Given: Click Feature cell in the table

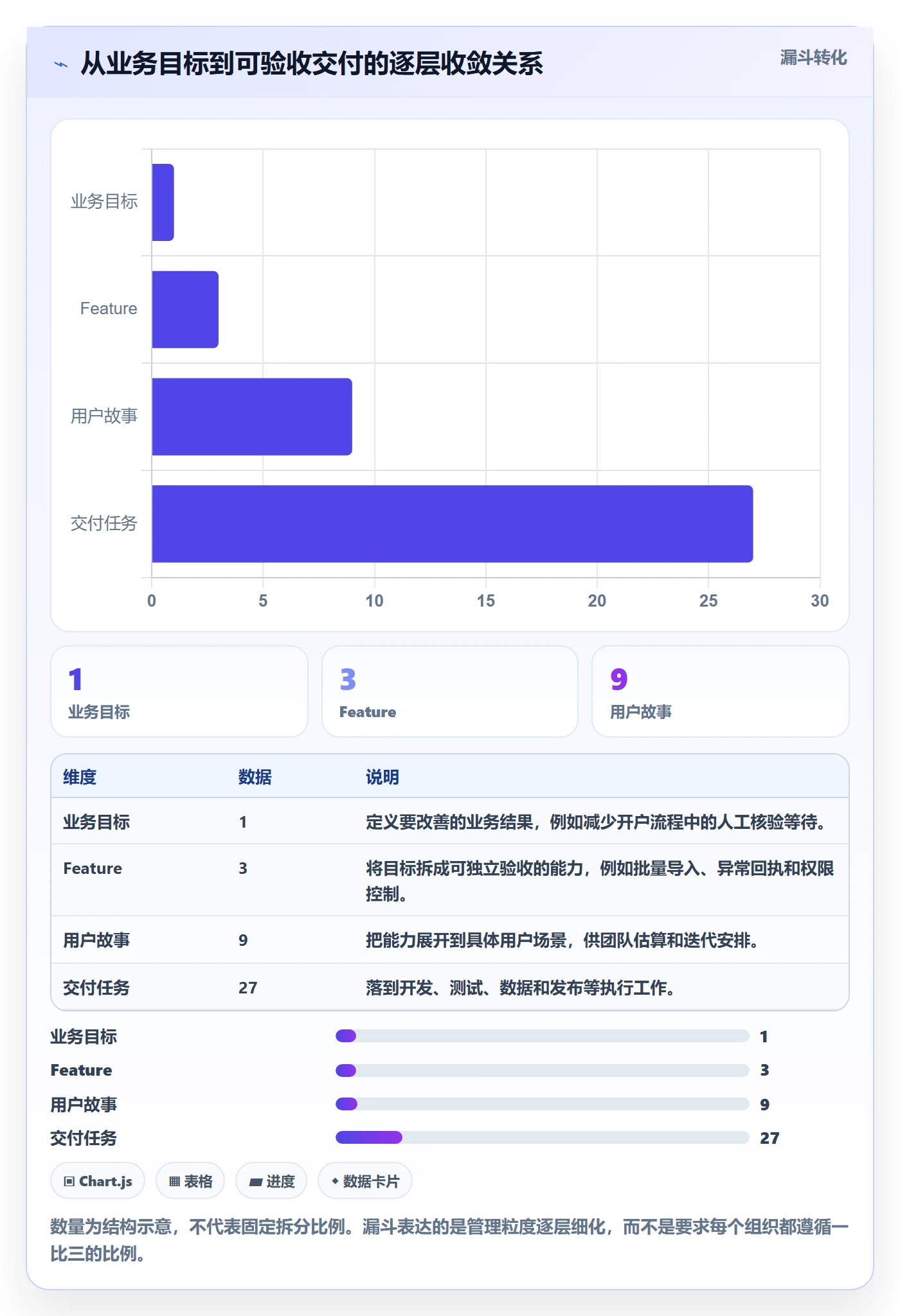Looking at the screenshot, I should pyautogui.click(x=93, y=868).
